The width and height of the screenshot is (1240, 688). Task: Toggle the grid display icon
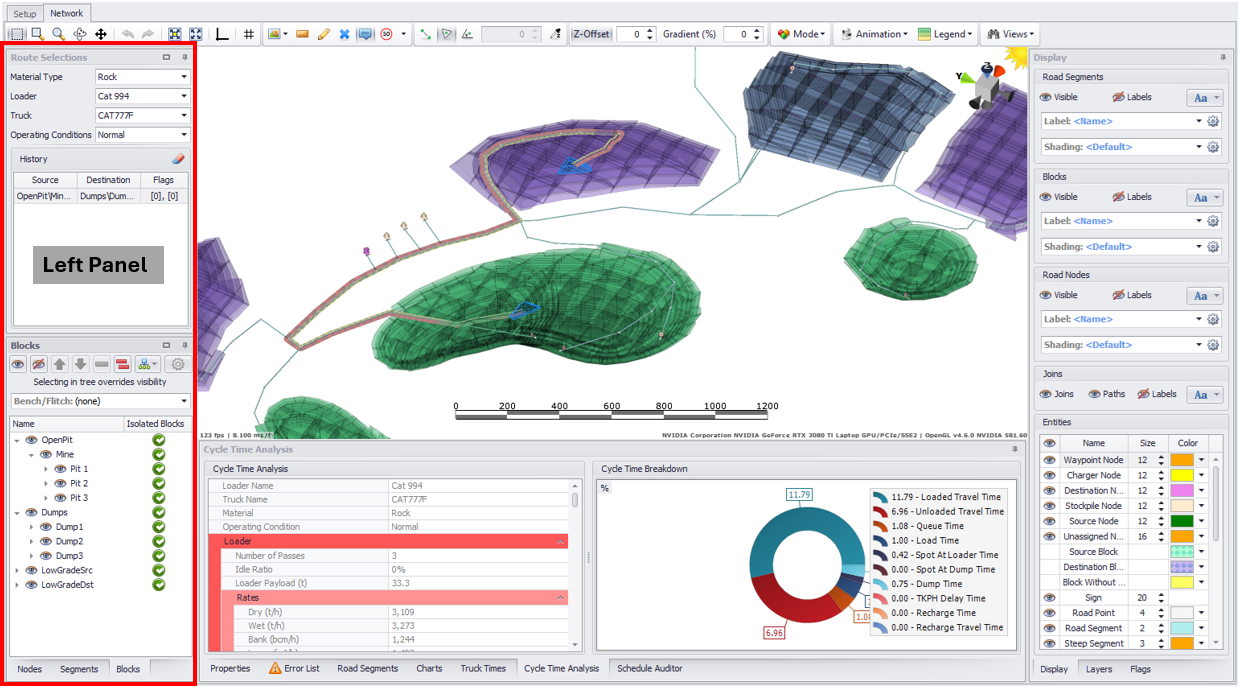(248, 34)
